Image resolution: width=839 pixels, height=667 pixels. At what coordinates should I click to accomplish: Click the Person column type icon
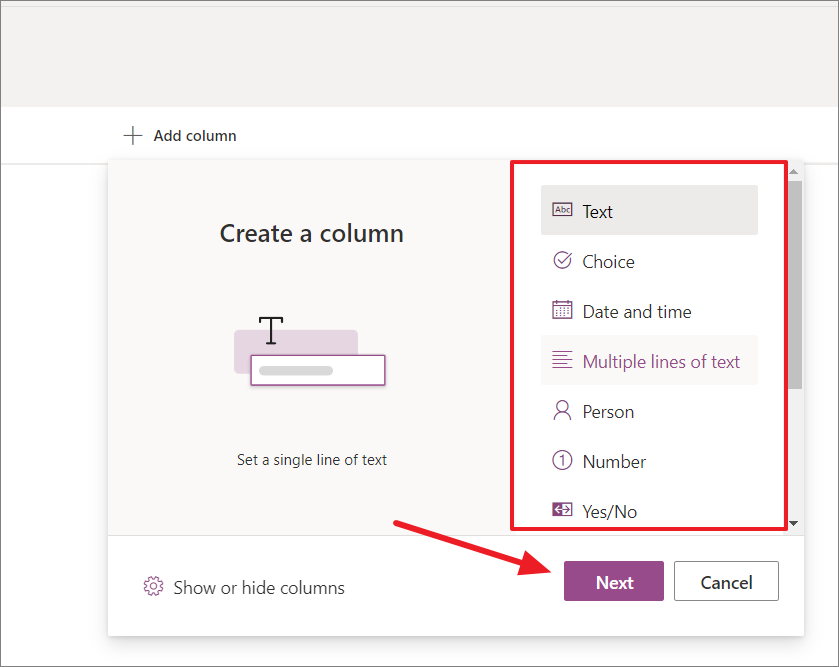[x=563, y=411]
